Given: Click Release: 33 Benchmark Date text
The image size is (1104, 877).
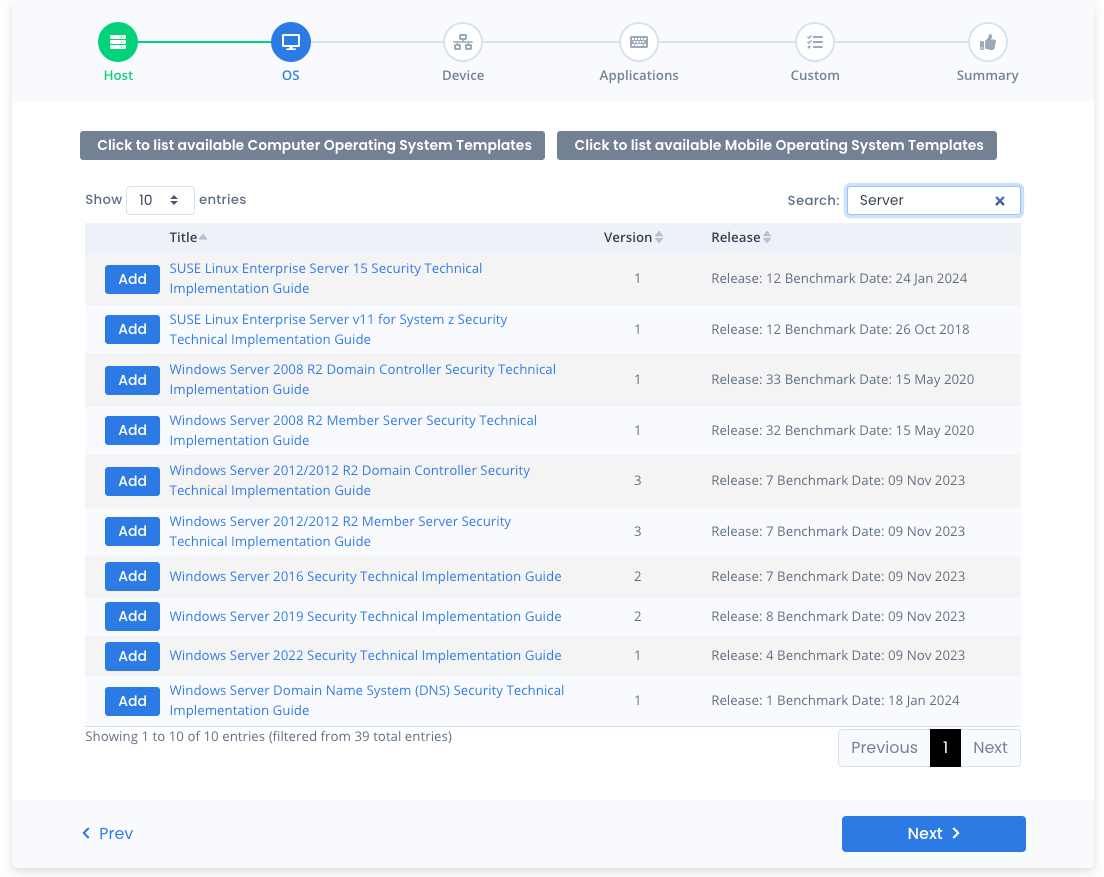Looking at the screenshot, I should 843,379.
